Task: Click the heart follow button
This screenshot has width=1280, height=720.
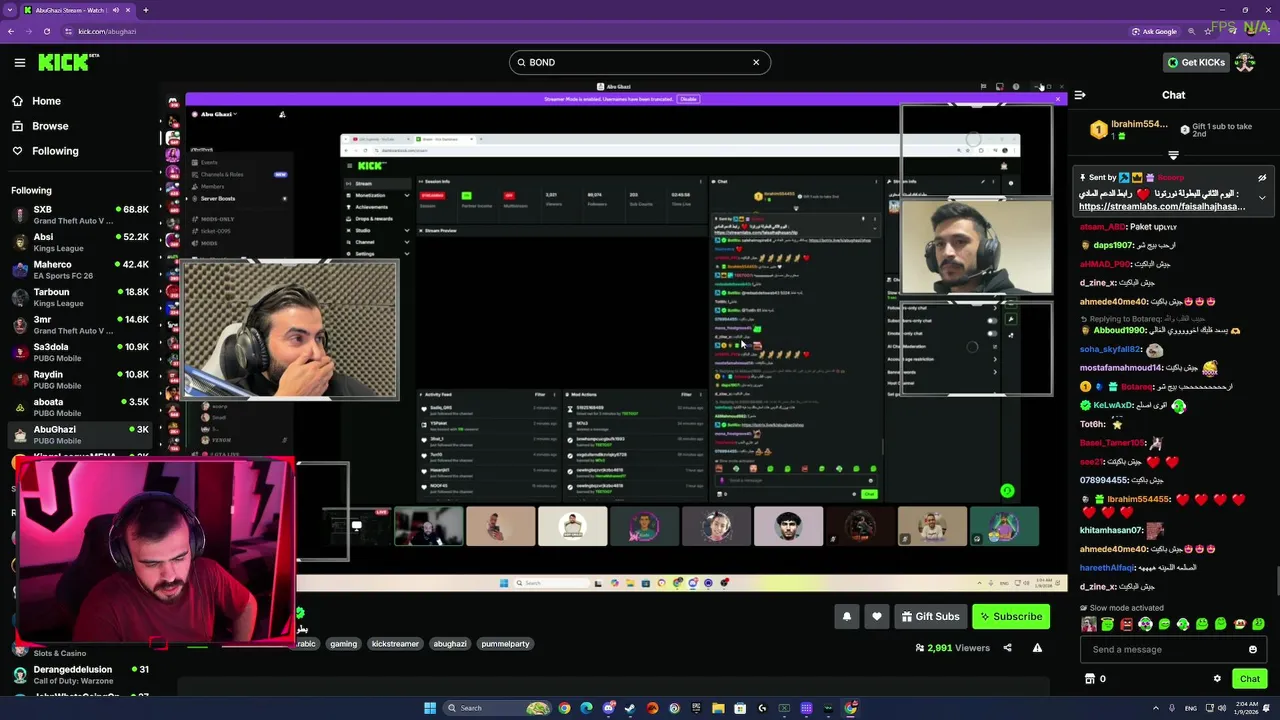Action: click(877, 617)
